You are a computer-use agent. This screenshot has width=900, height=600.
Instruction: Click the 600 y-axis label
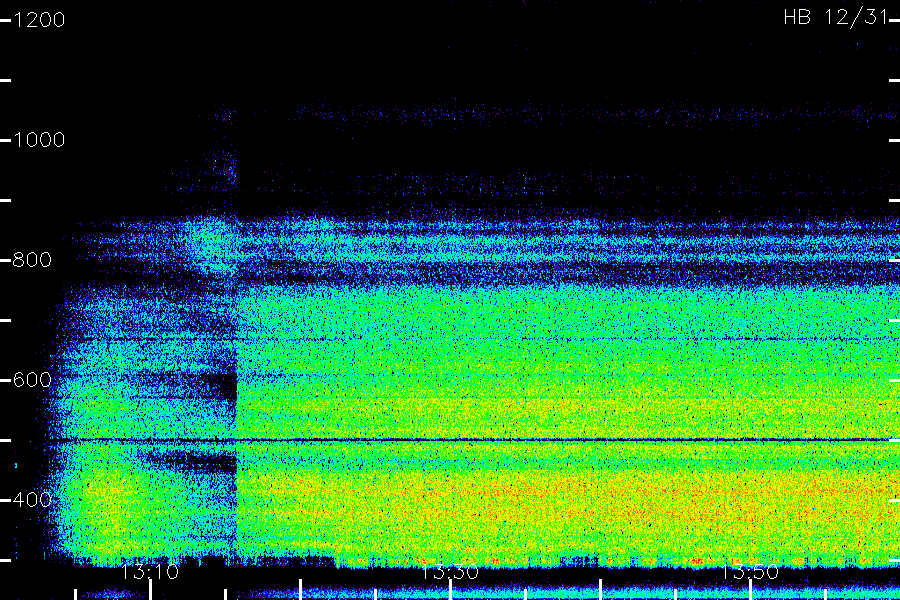tap(32, 380)
